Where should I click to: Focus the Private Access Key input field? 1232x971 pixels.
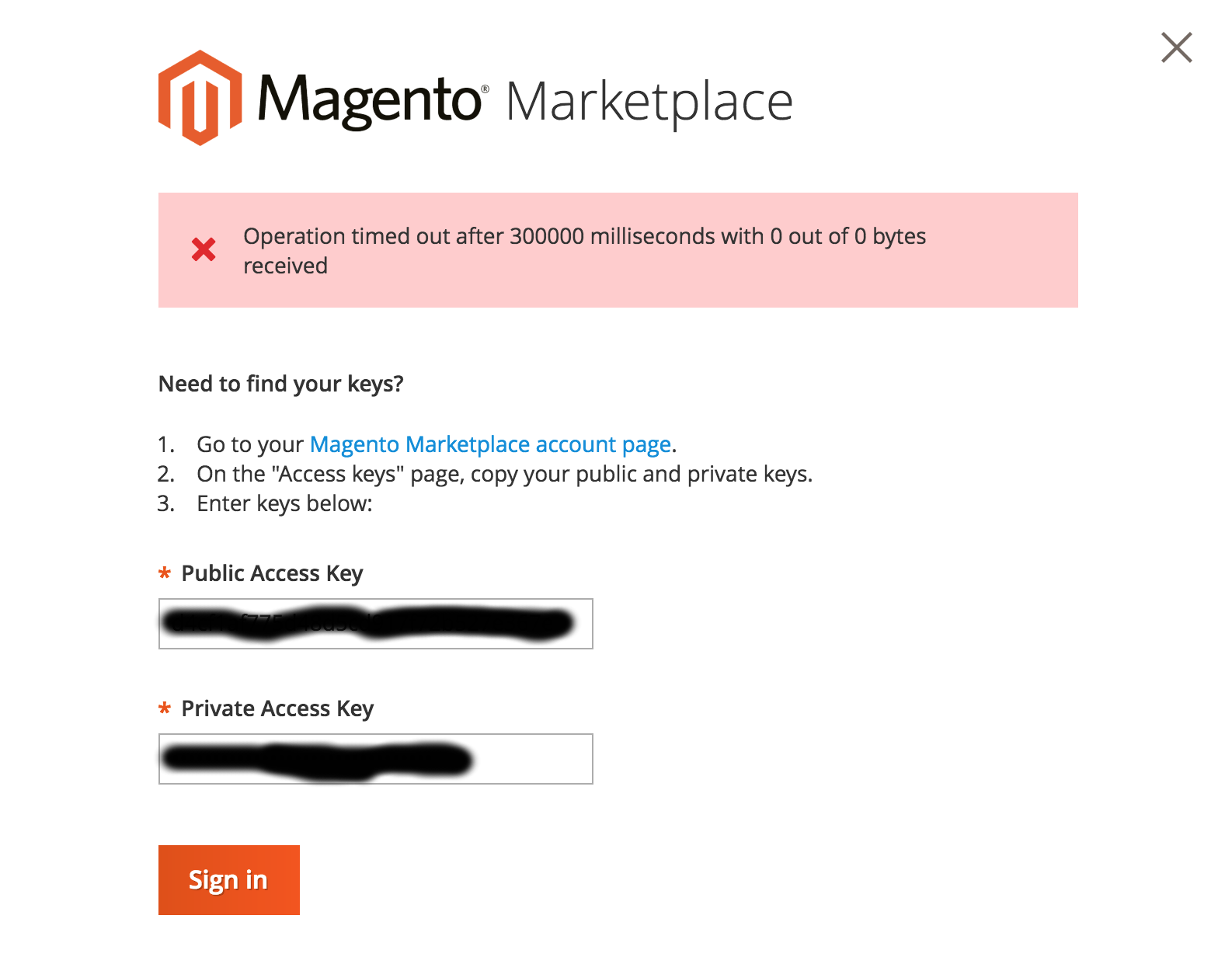(x=375, y=759)
